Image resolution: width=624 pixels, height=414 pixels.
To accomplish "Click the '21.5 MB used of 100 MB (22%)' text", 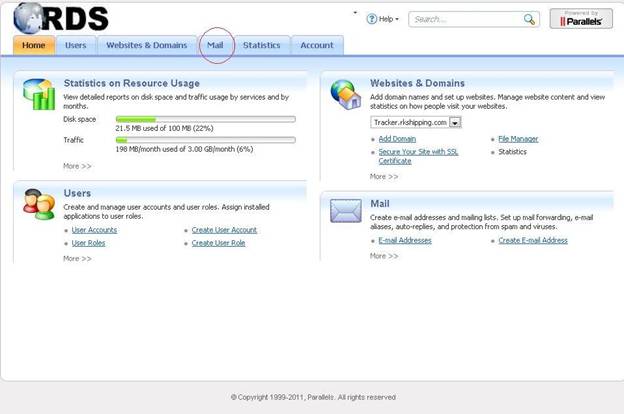I will point(164,129).
